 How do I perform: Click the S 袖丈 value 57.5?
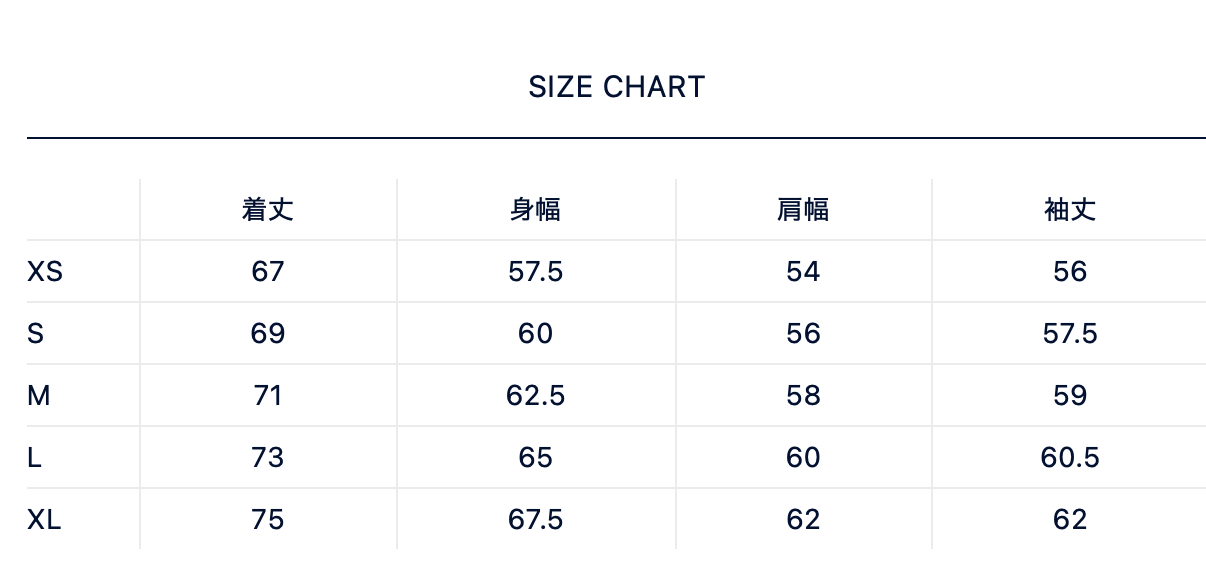coord(1070,333)
